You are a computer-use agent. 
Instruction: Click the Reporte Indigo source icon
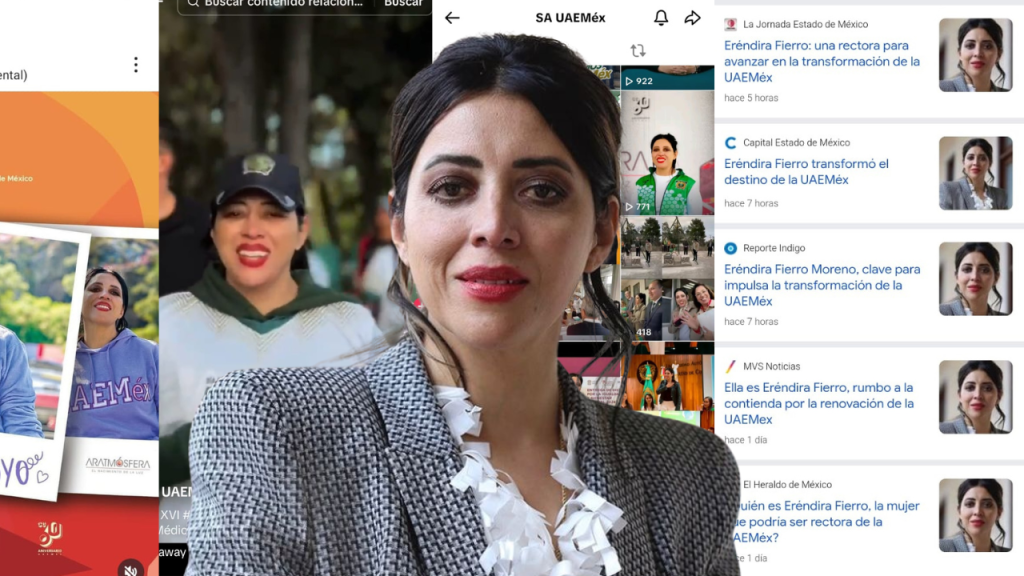point(731,248)
